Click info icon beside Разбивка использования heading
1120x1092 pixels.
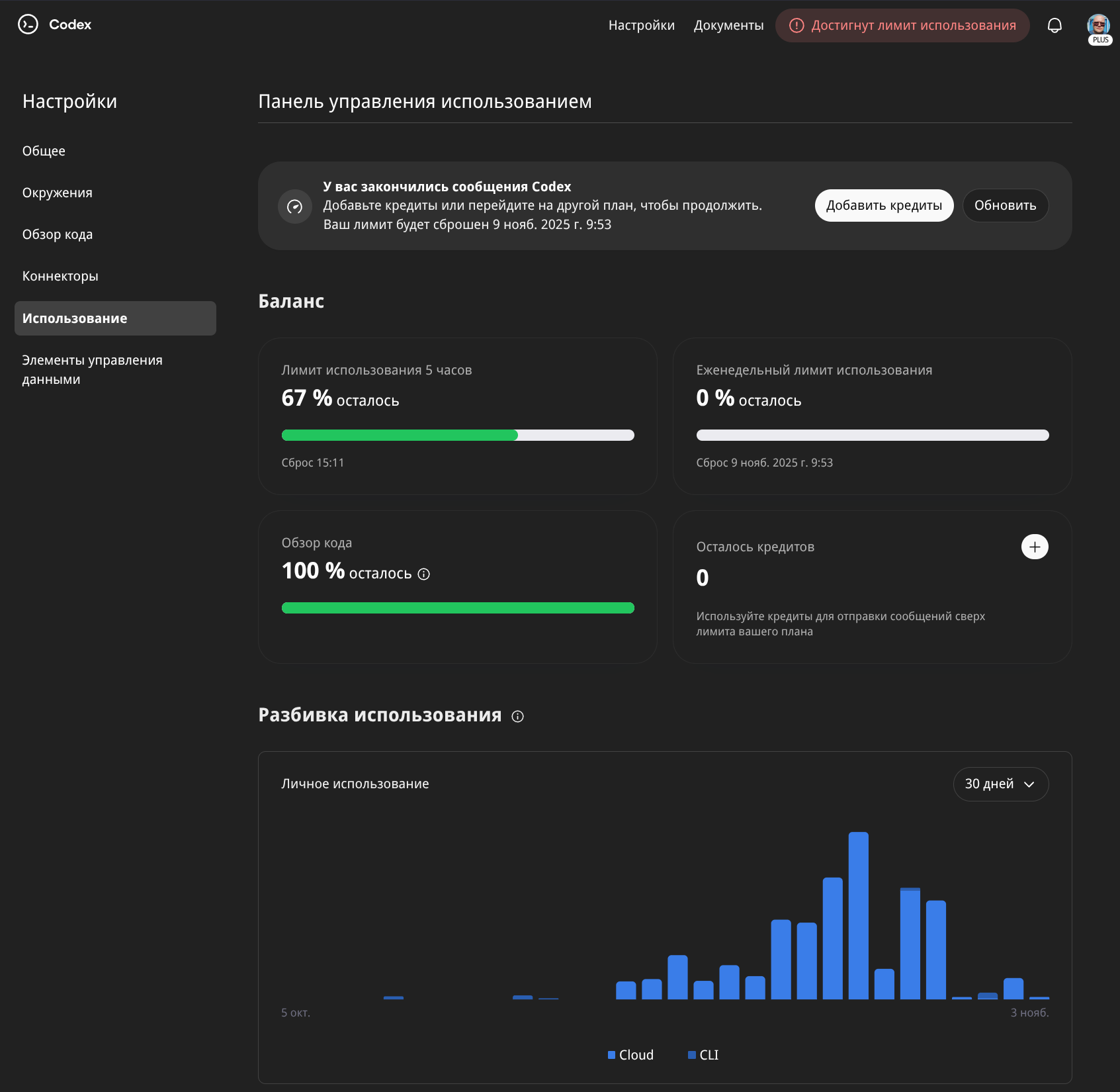518,716
